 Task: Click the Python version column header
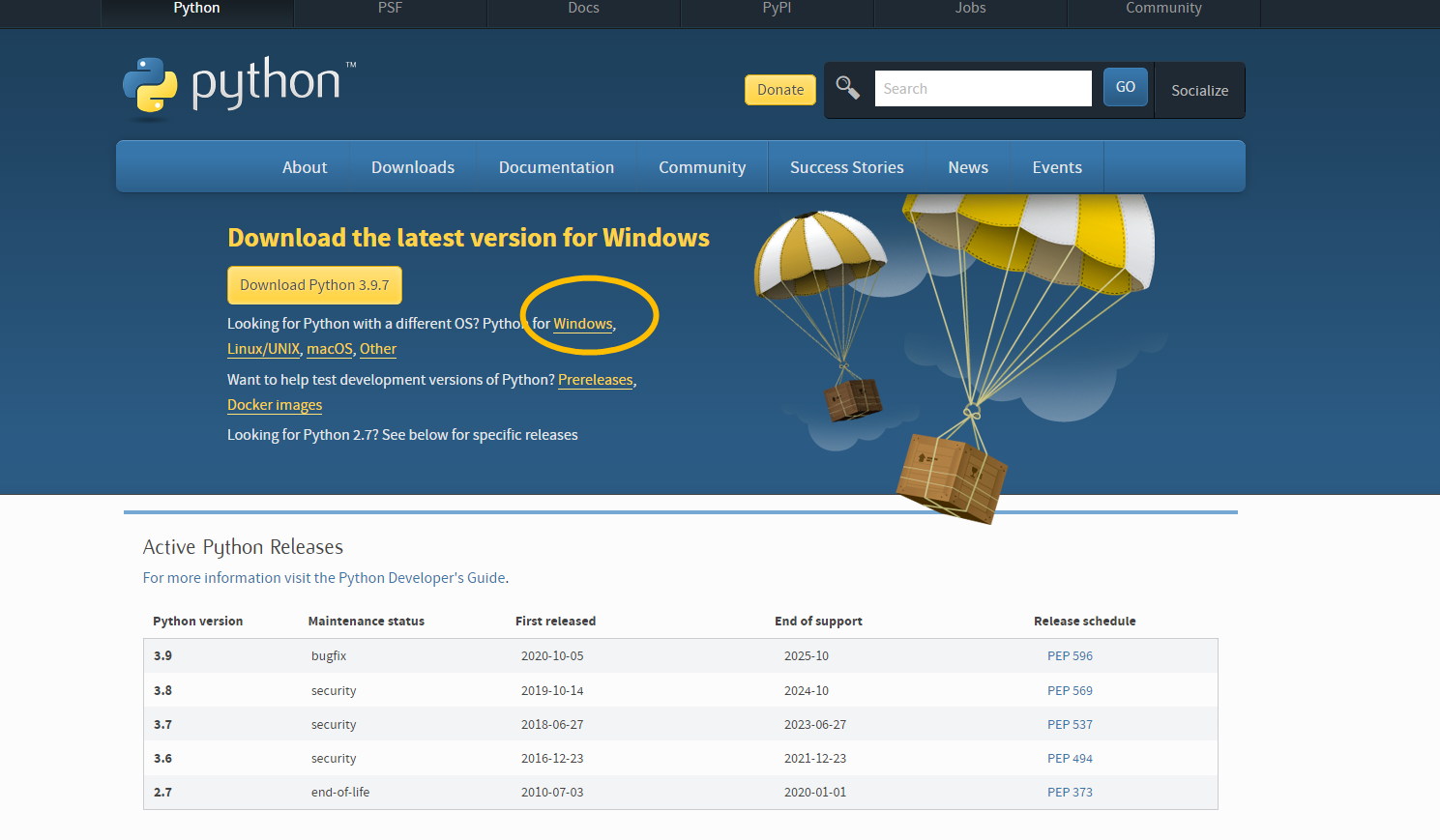click(197, 622)
